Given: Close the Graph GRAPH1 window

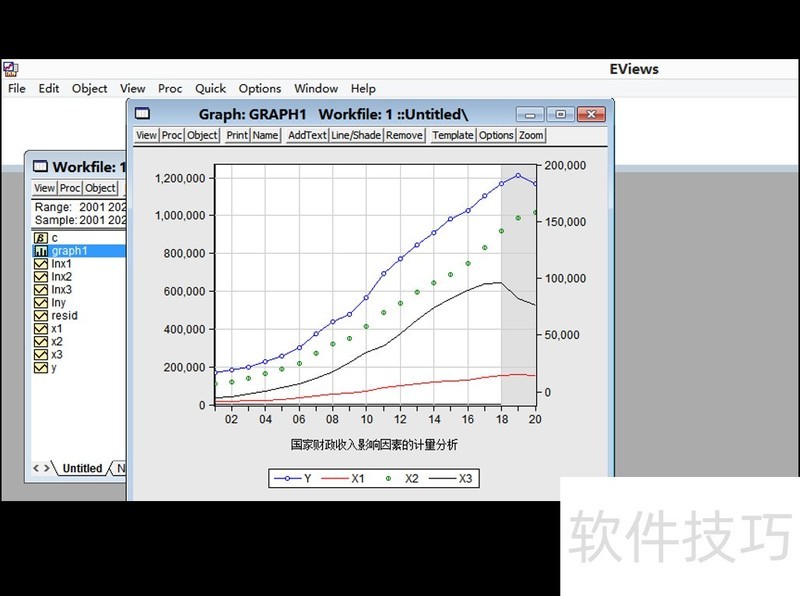Looking at the screenshot, I should pyautogui.click(x=591, y=114).
